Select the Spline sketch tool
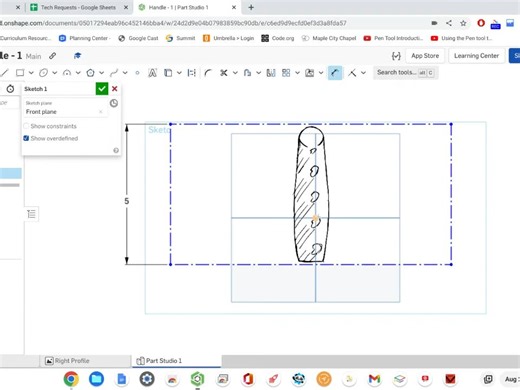This screenshot has width=520, height=390. 114,73
